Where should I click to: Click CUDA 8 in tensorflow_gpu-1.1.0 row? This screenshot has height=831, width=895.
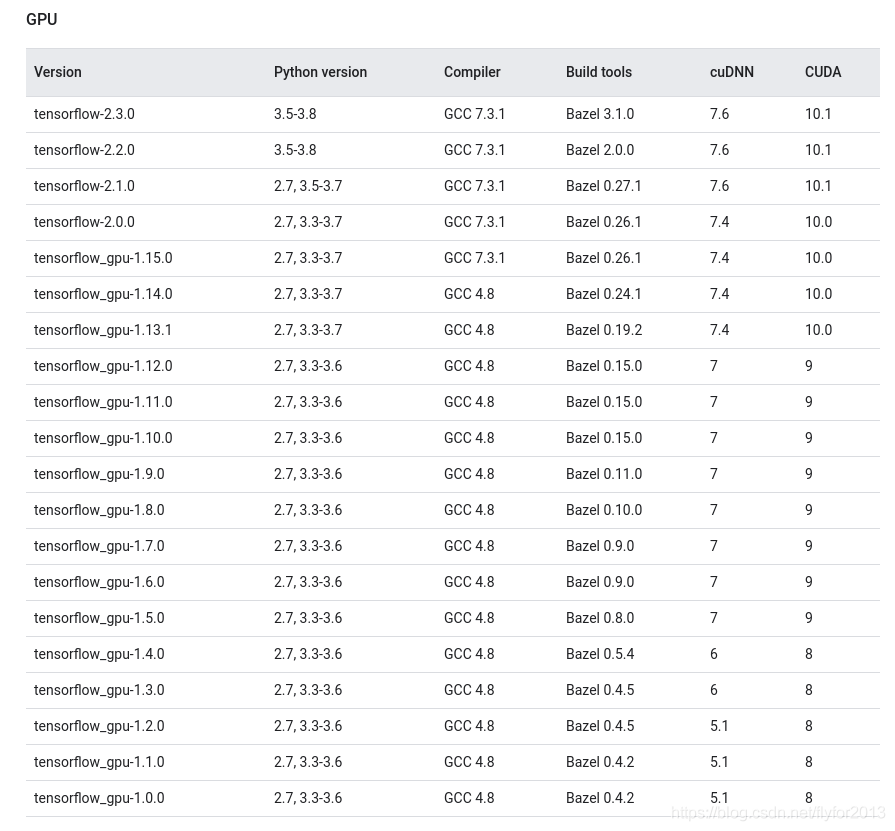coord(809,761)
